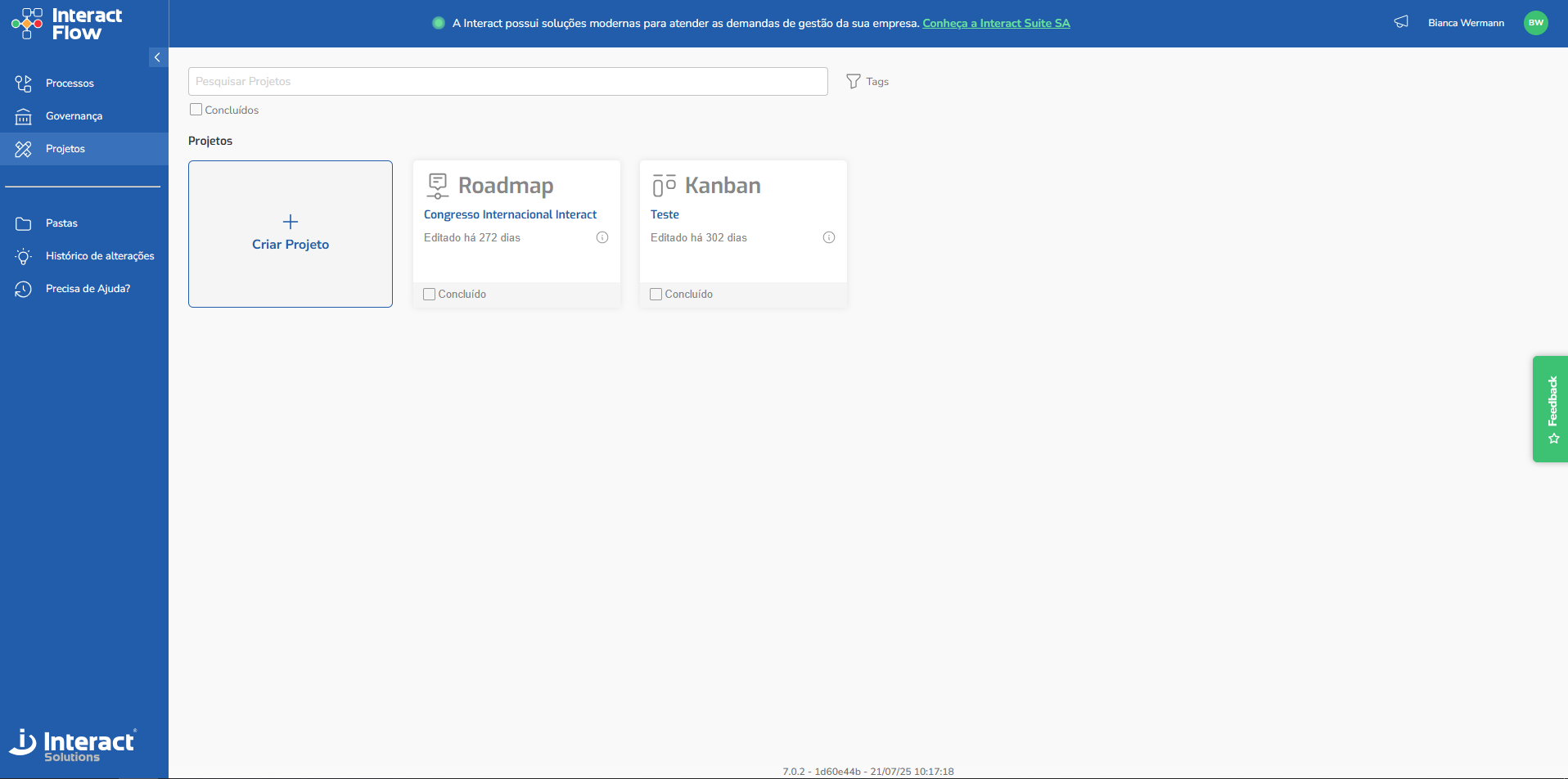Click the green status dot in banner
Screen dimensions: 1568x779
(439, 23)
